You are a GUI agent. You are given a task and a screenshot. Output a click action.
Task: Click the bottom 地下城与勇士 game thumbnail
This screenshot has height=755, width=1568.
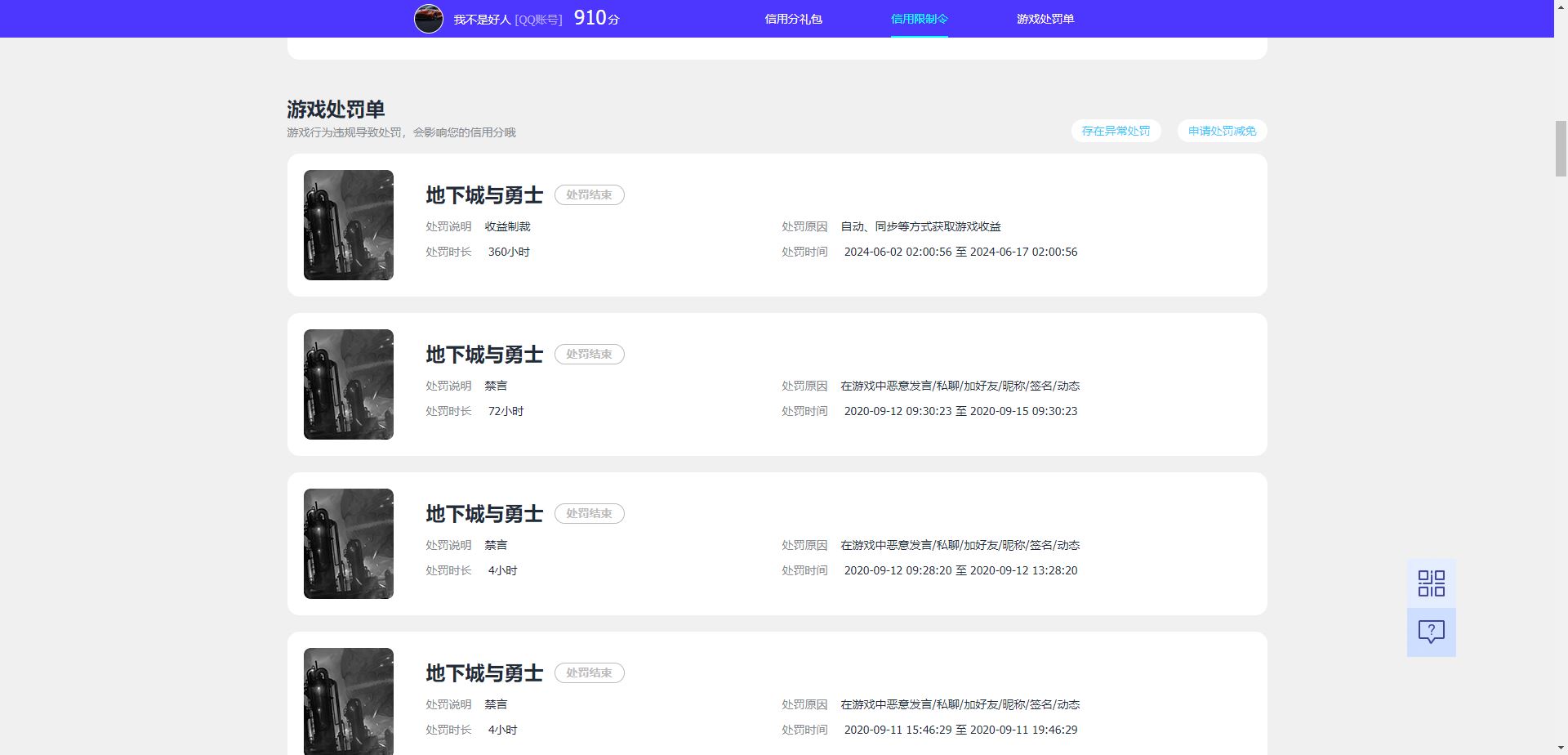click(348, 701)
